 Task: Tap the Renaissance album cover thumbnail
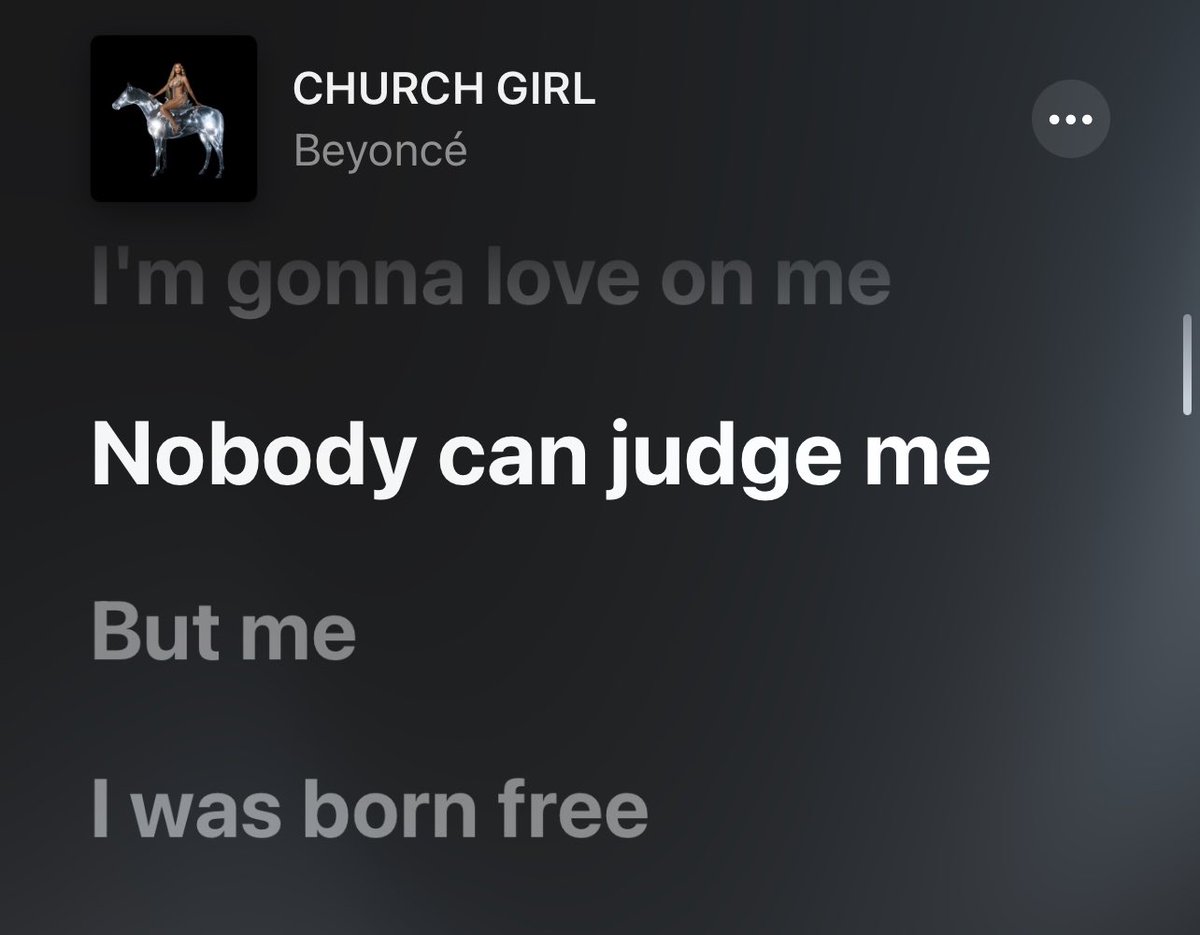coord(174,119)
